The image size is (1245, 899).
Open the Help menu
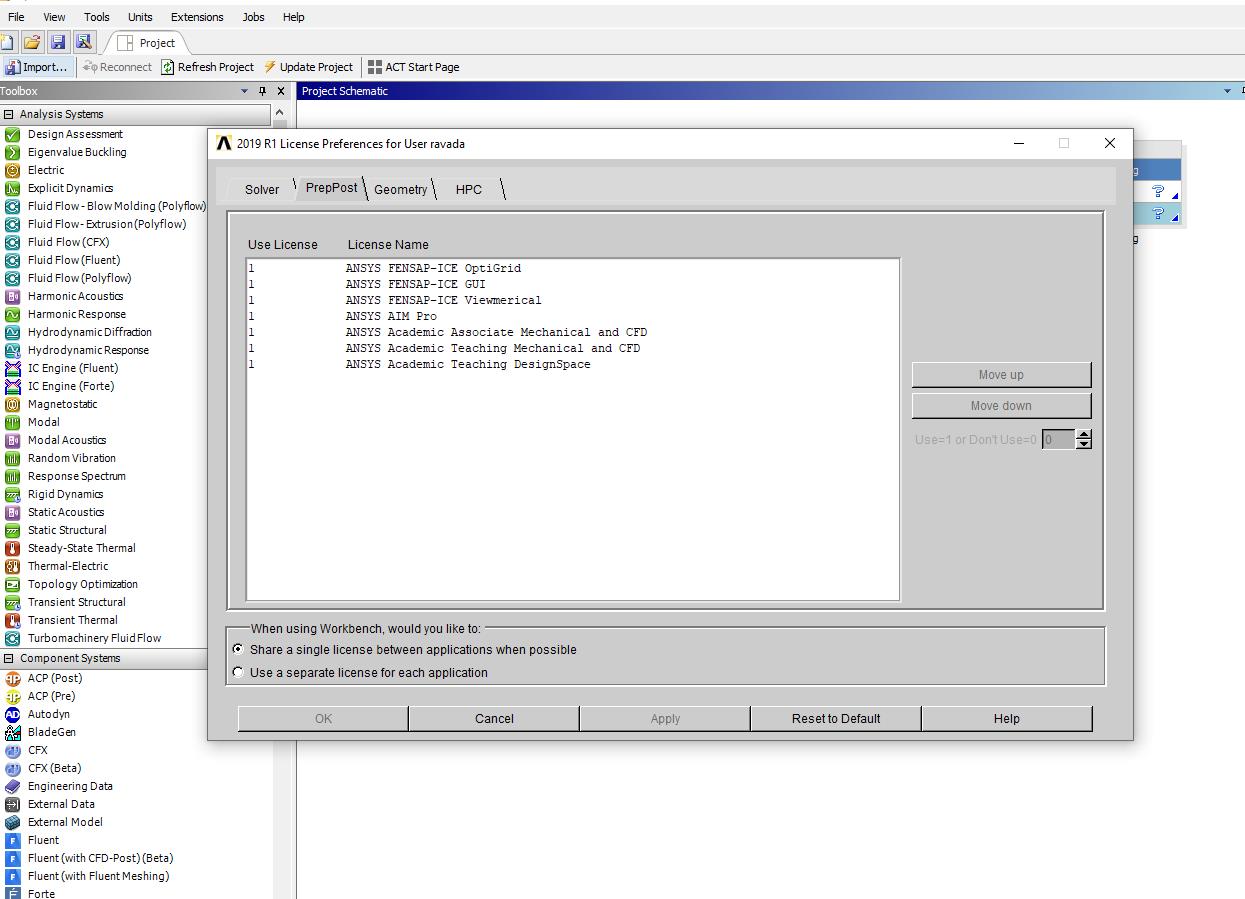pyautogui.click(x=293, y=17)
